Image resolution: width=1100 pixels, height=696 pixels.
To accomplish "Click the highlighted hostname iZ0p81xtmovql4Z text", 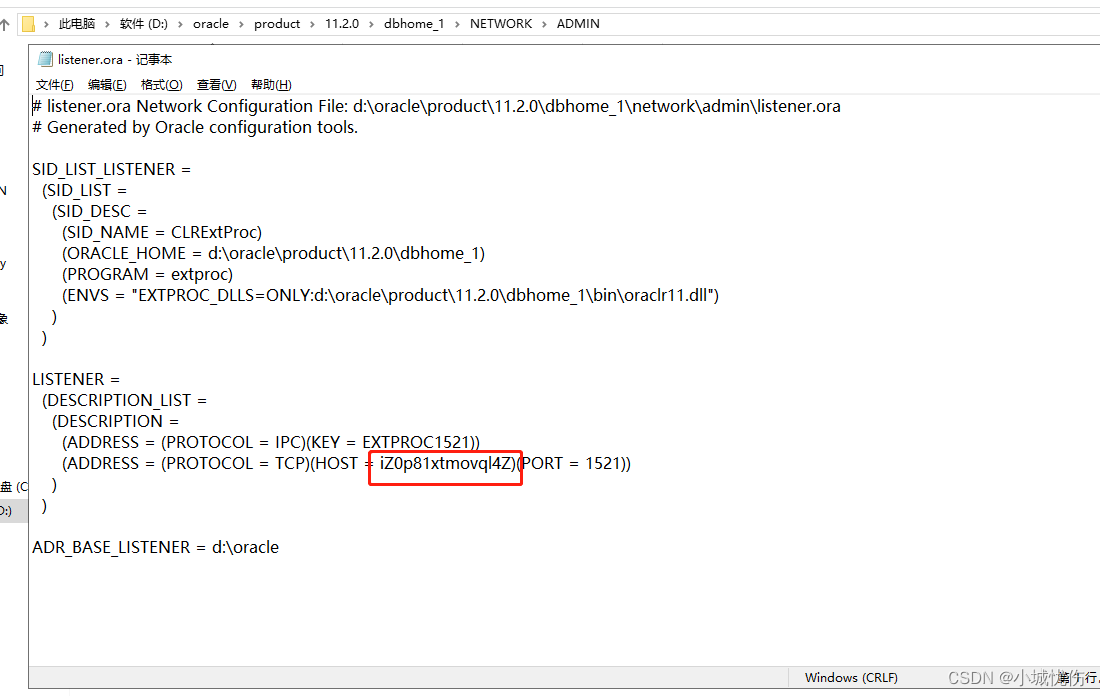I will click(x=444, y=463).
